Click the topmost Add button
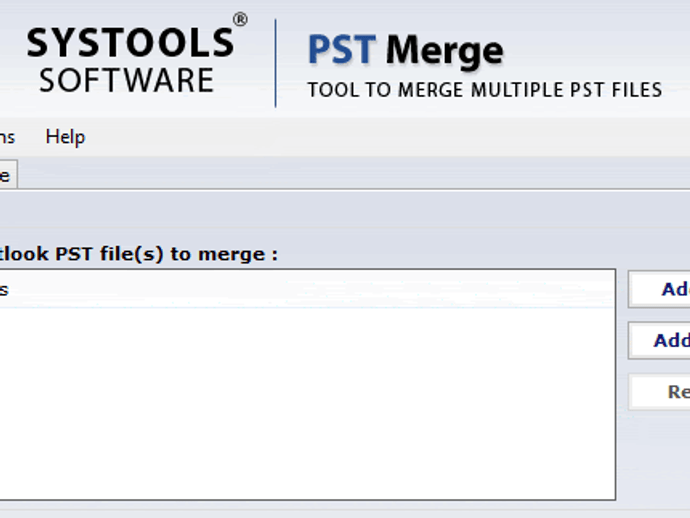This screenshot has height=518, width=690. [x=659, y=289]
